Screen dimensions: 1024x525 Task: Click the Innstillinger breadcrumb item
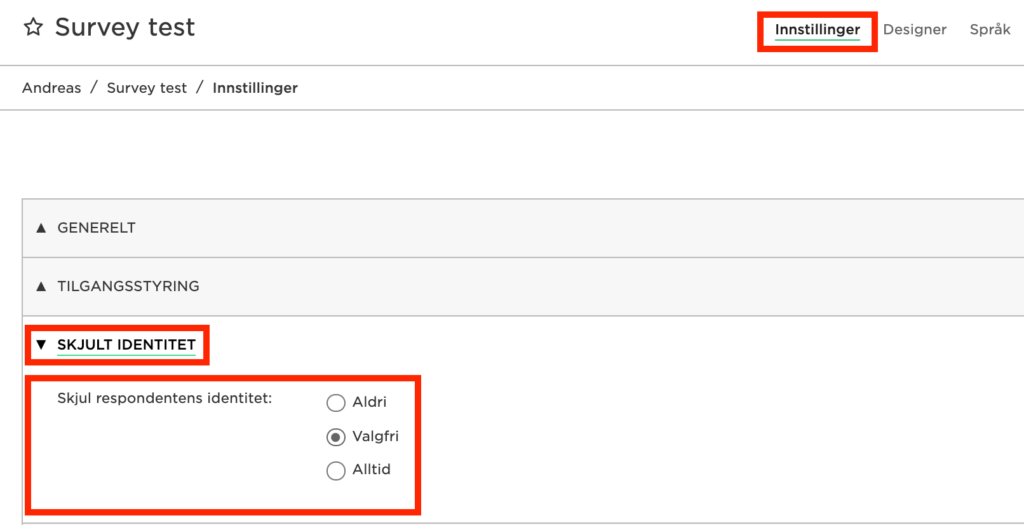pyautogui.click(x=255, y=88)
